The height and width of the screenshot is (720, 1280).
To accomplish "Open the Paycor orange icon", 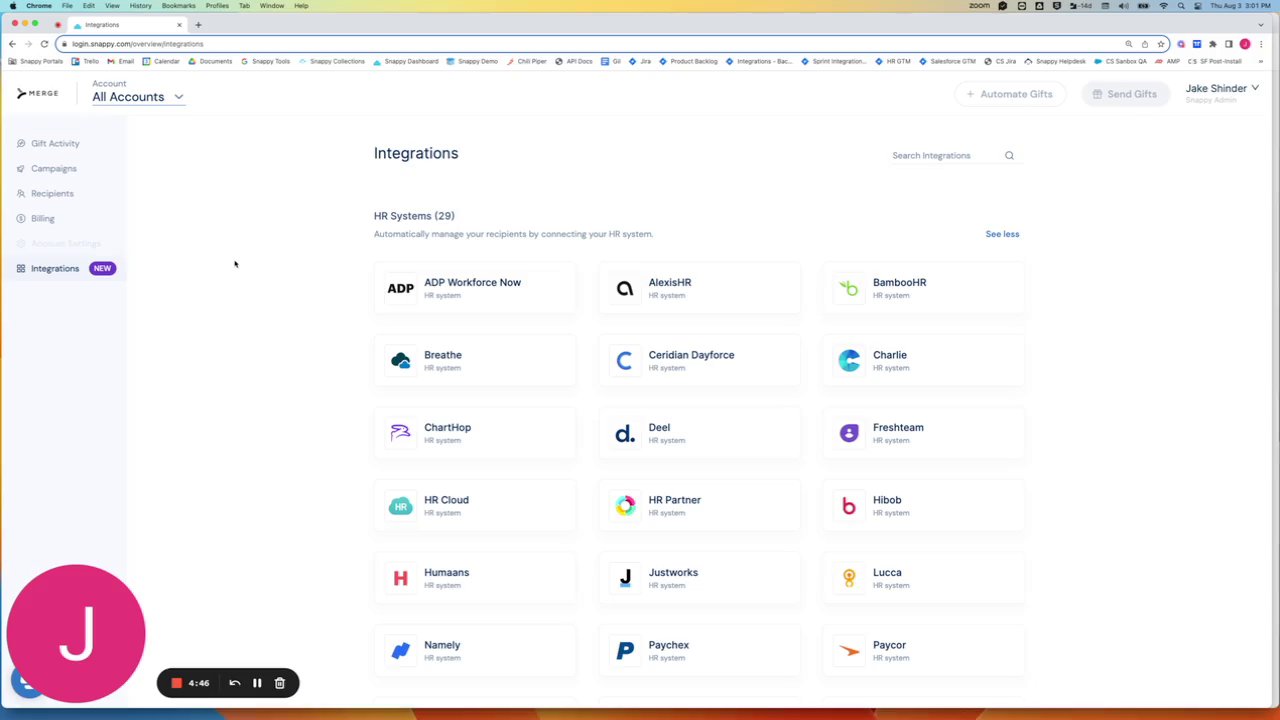I will click(x=849, y=651).
